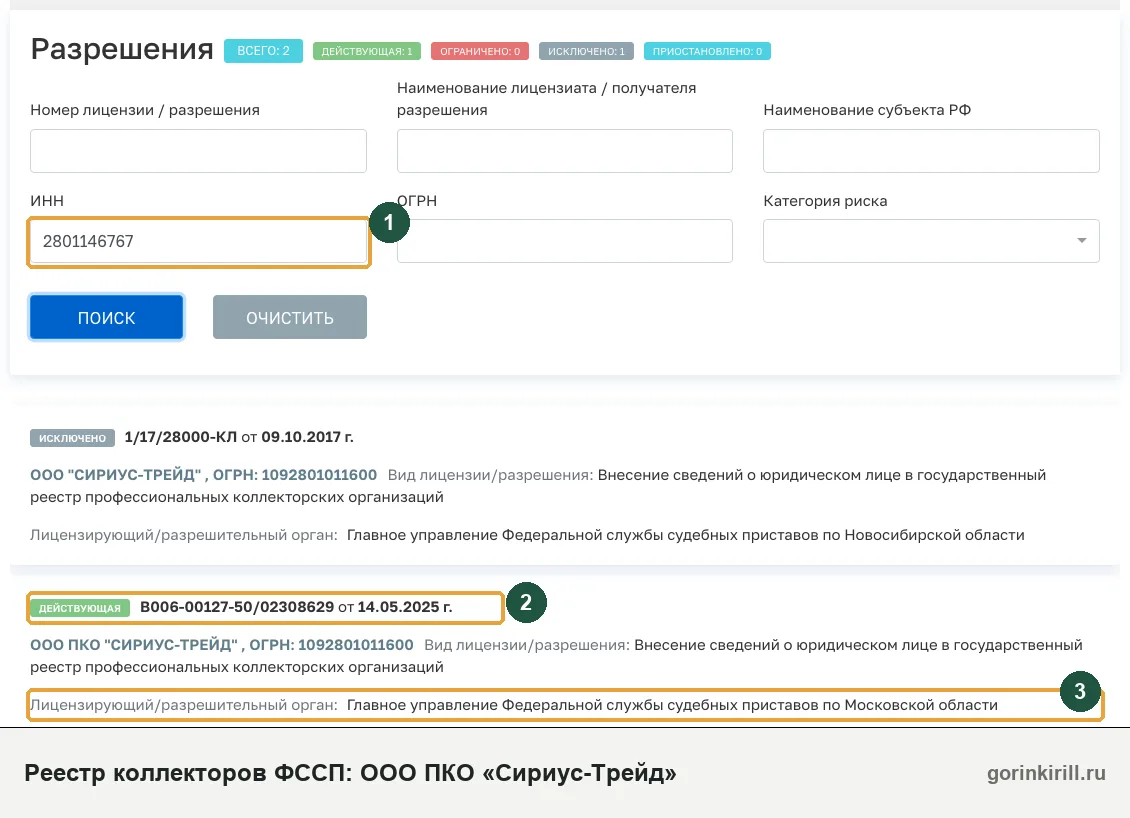Click the ОЧИСТИТЬ clear button
The width and height of the screenshot is (1130, 818).
coord(290,317)
